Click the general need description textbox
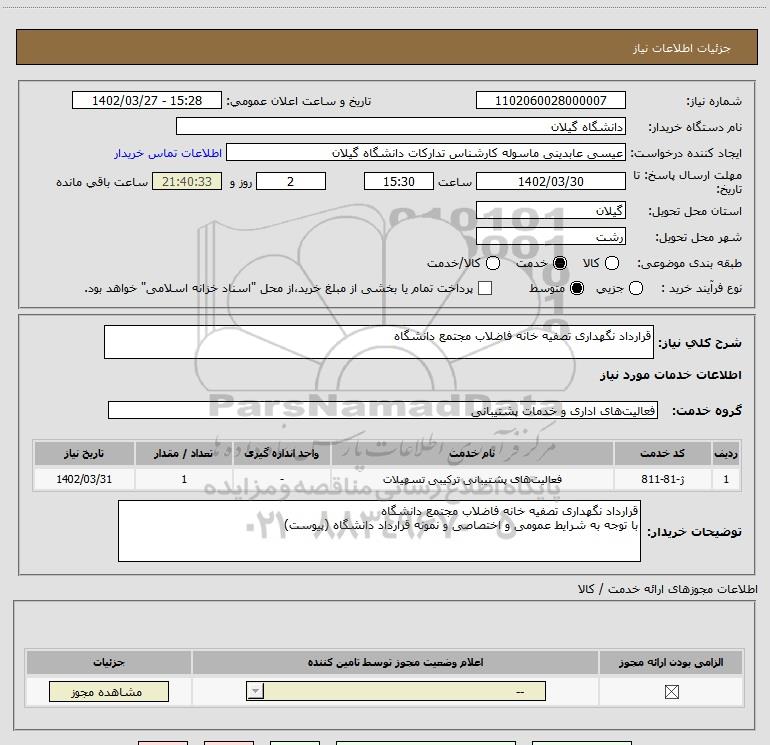Screen dimensions: 770x745 coord(379,342)
